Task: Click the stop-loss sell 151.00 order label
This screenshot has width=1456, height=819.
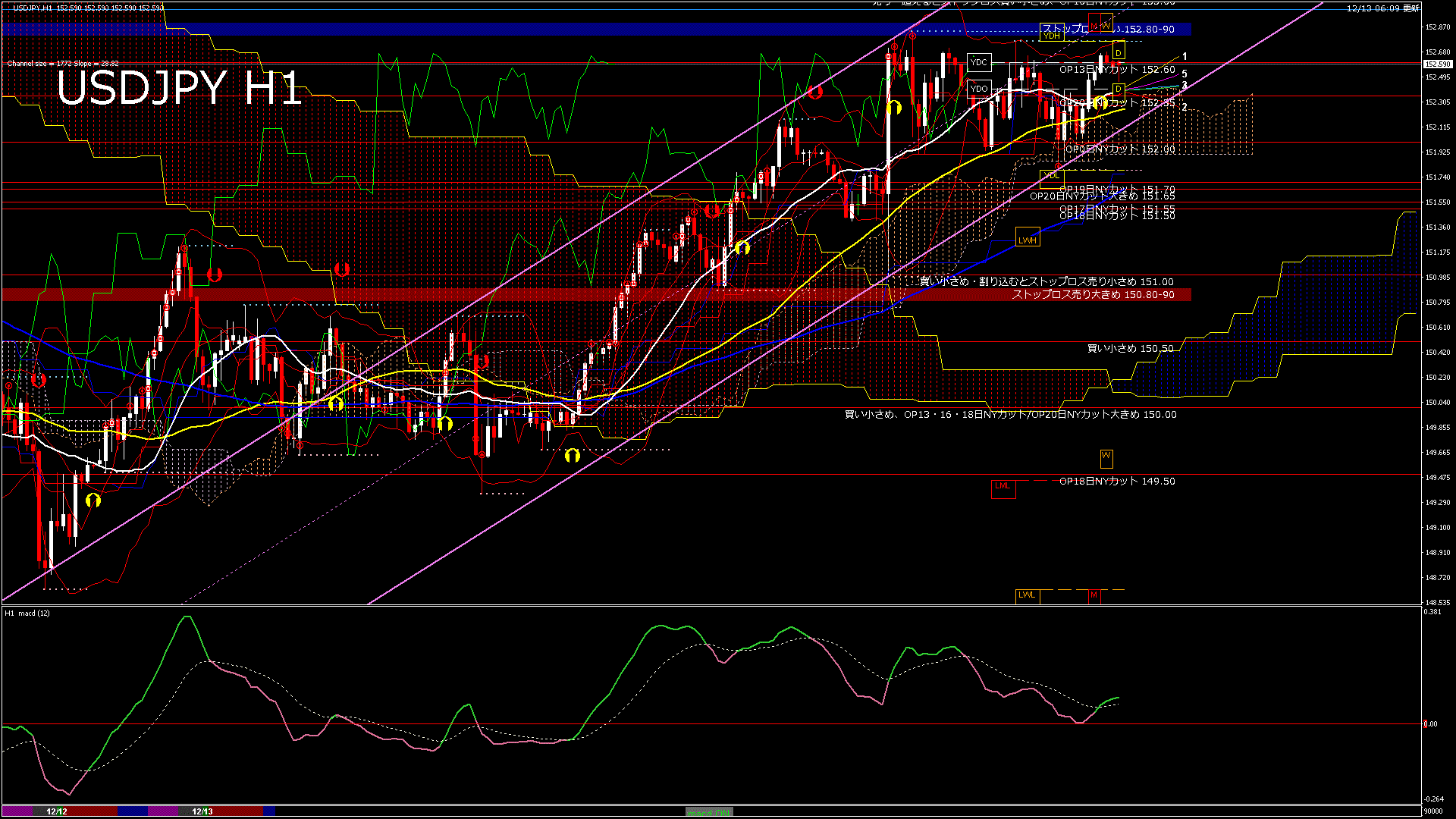Action: 1046,282
